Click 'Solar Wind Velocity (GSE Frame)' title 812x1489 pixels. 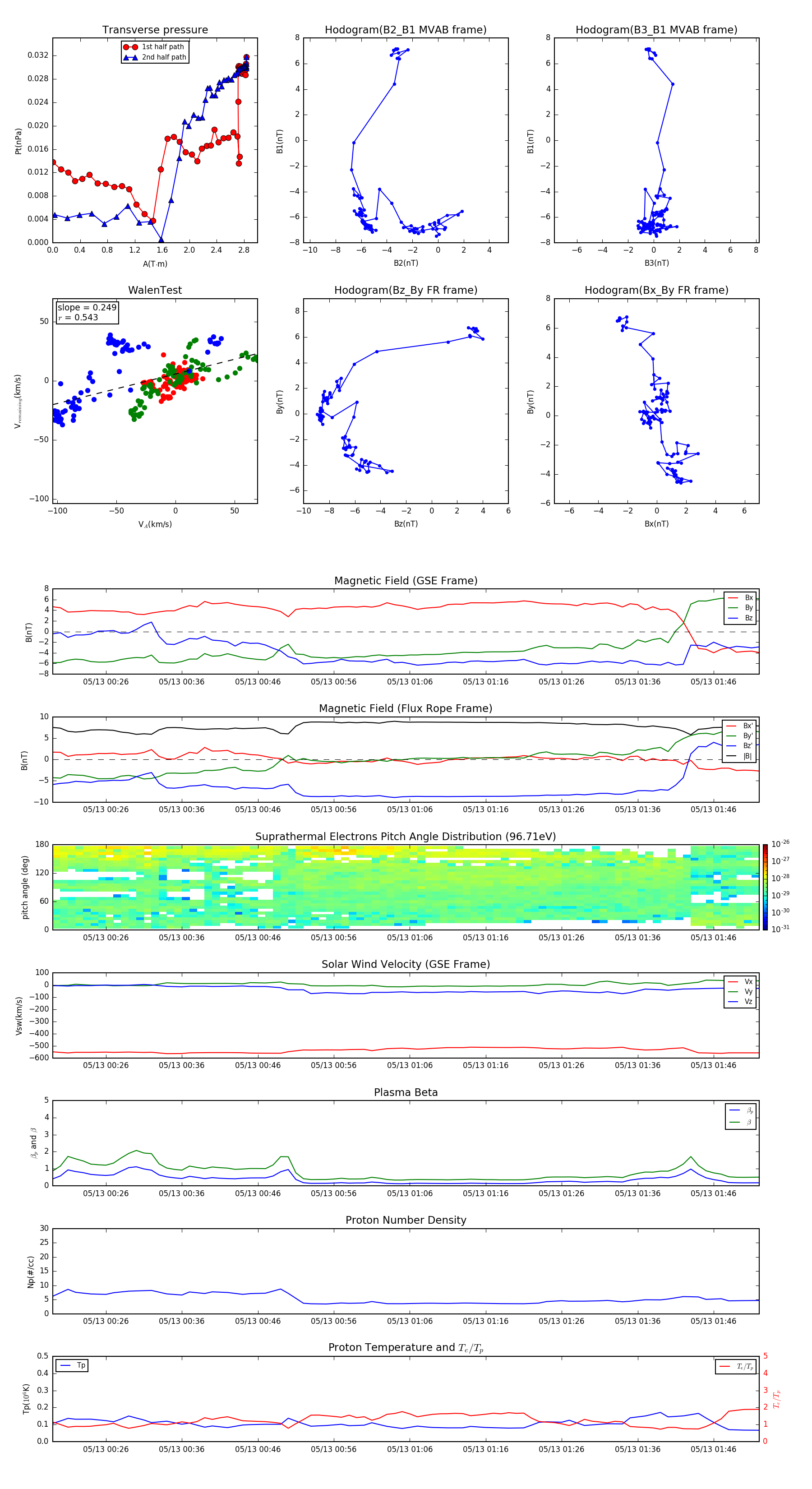(x=406, y=965)
